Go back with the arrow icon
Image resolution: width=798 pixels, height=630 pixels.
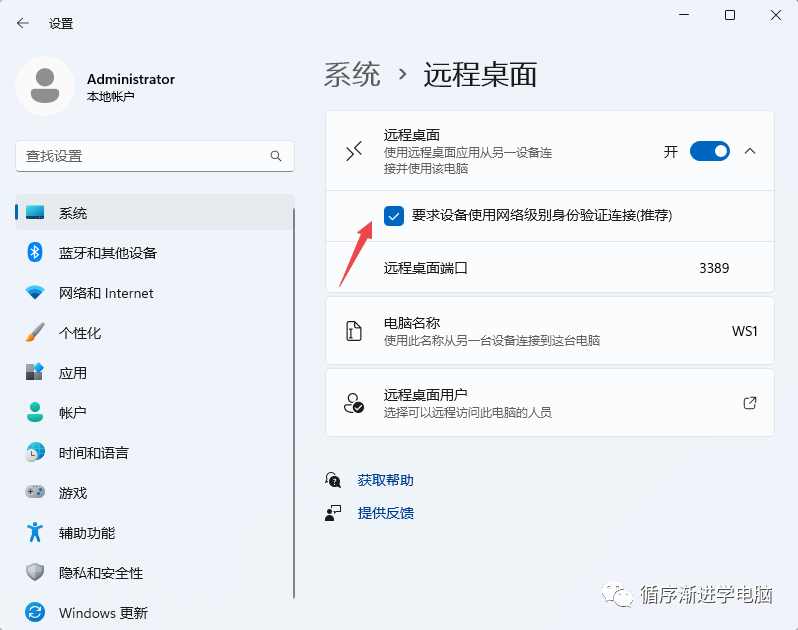[23, 23]
